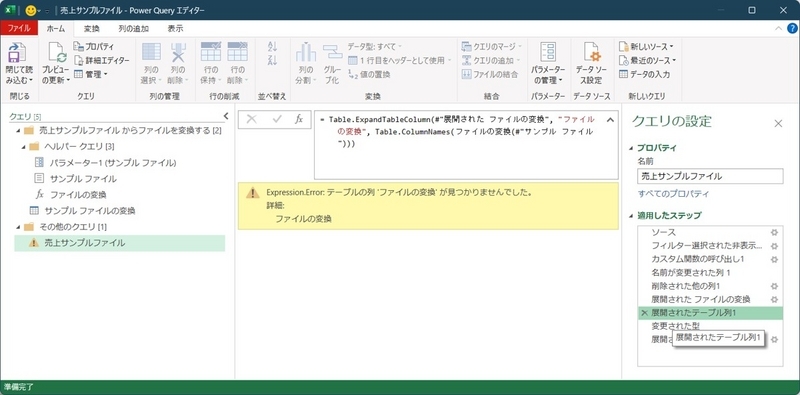
Task: Switch to the Transform (変換) tab
Action: (x=92, y=29)
